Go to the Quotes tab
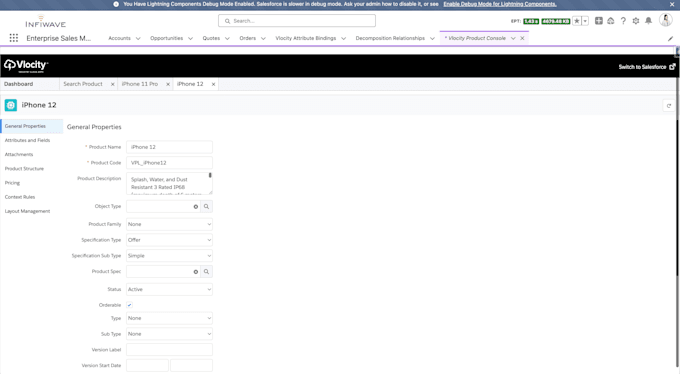Screen dimensions: 680x374 (x=211, y=38)
